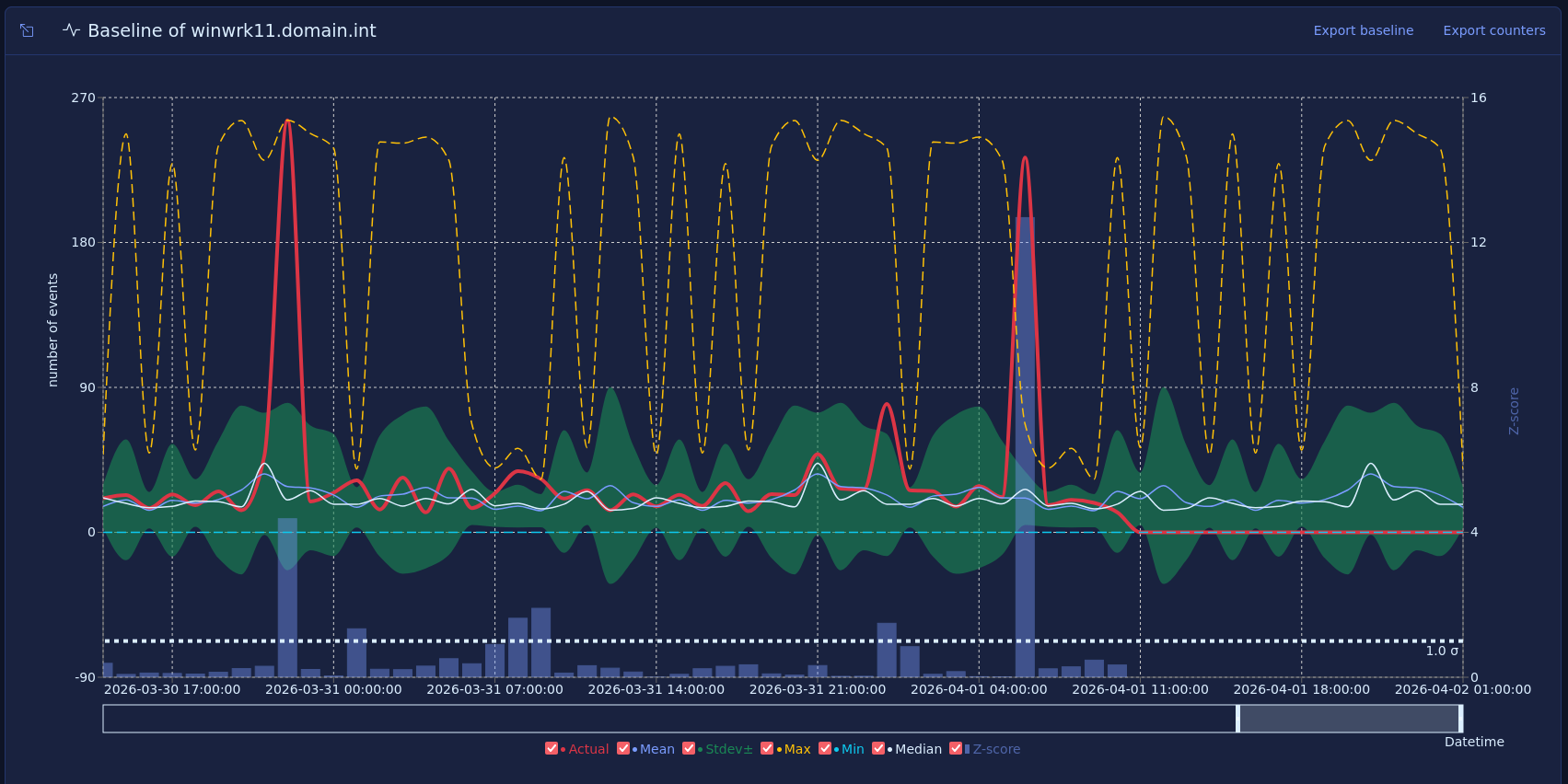The image size is (1568, 784).
Task: Click the tall Z-score bar before 2026-03-31 00:00:00
Action: pos(287,598)
